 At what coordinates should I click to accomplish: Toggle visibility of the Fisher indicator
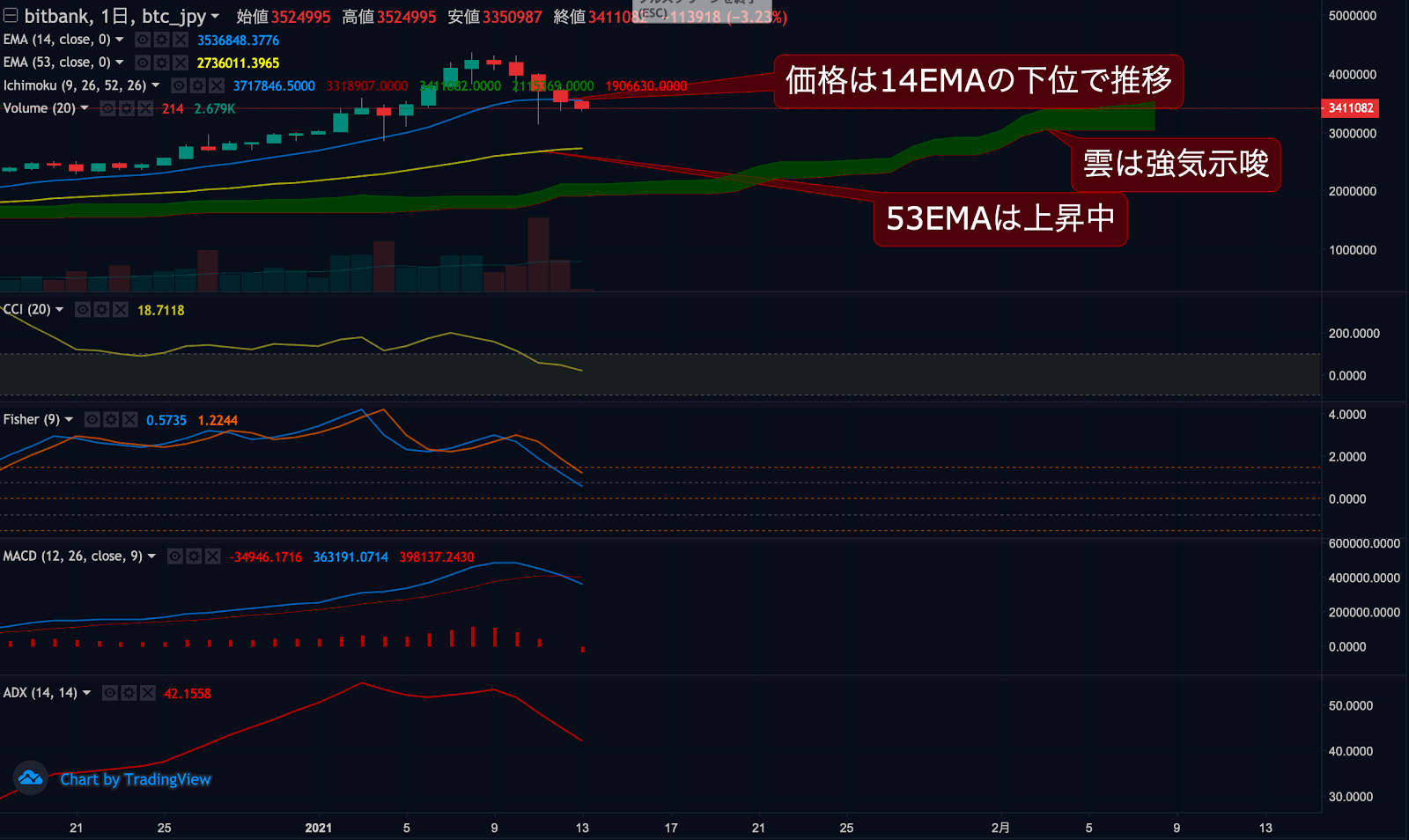pyautogui.click(x=92, y=420)
